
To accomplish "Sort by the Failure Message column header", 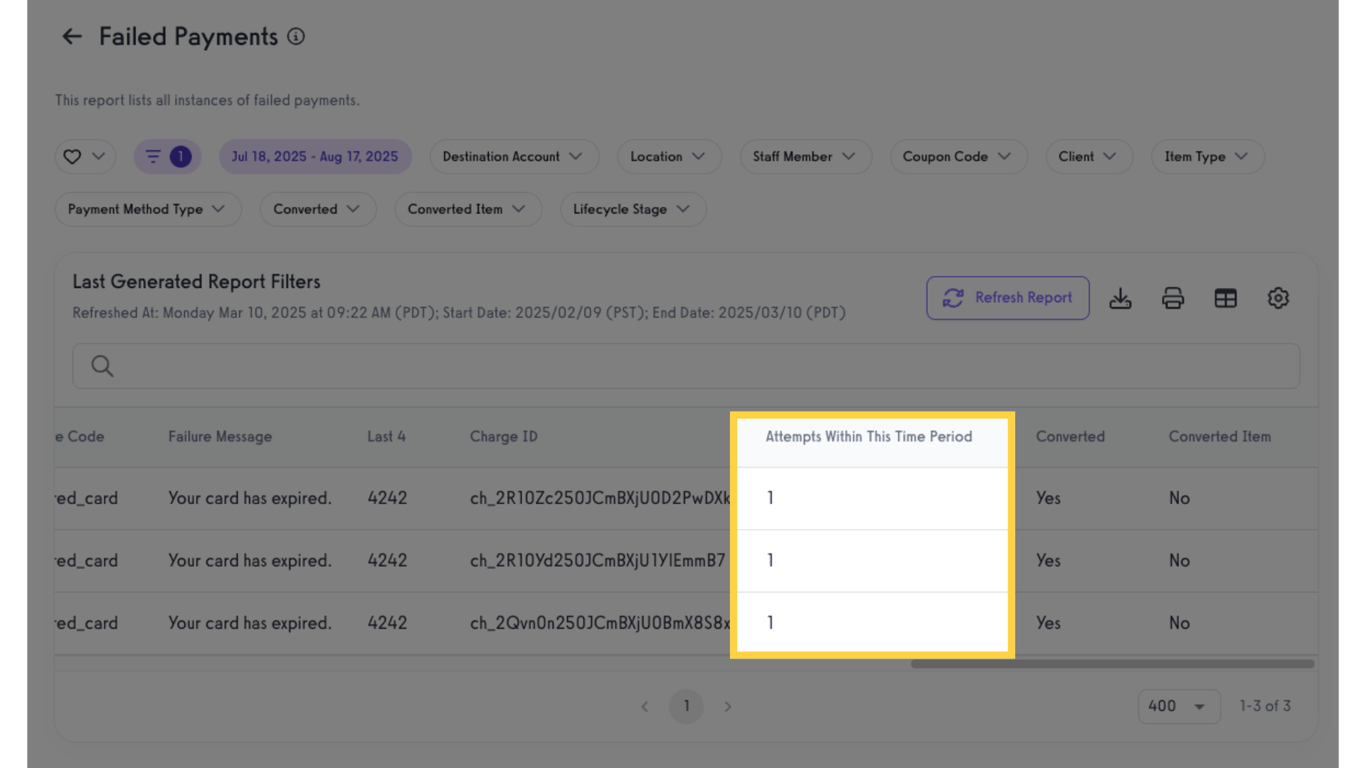I will tap(220, 437).
